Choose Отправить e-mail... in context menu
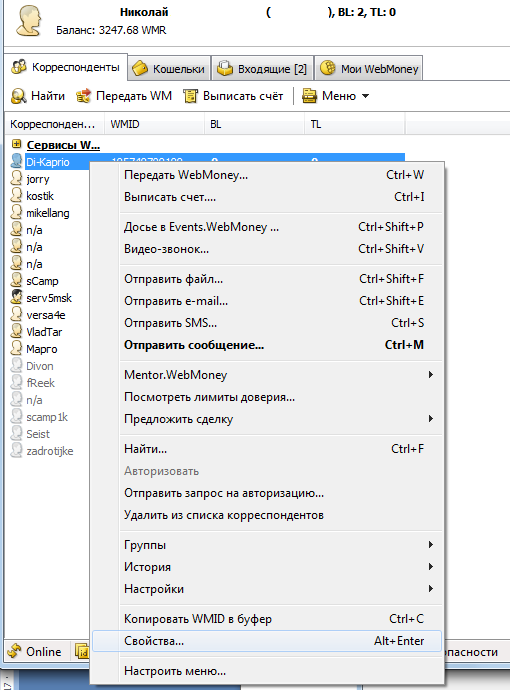510x690 pixels. click(267, 301)
